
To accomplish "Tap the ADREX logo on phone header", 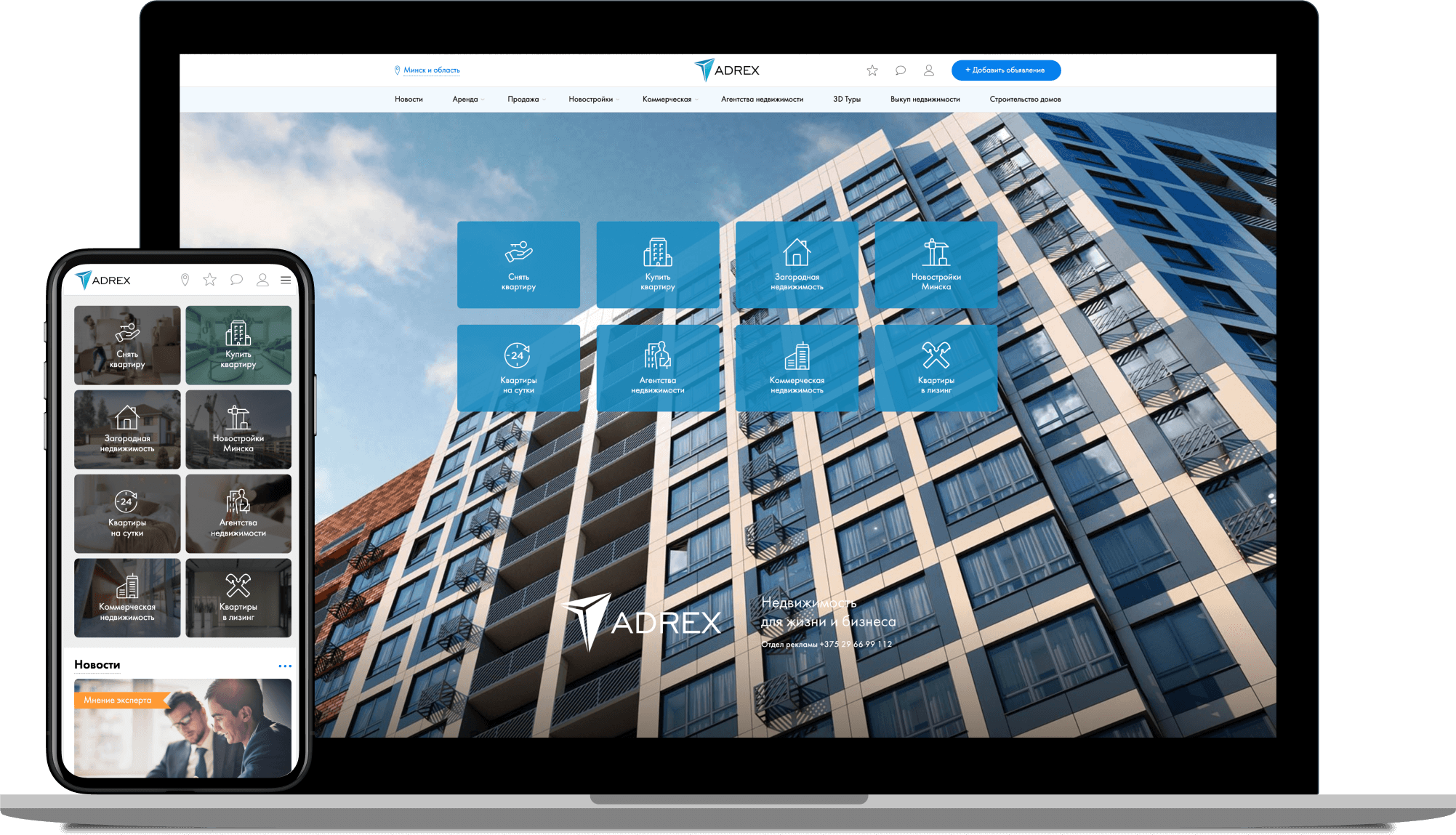I will [103, 280].
